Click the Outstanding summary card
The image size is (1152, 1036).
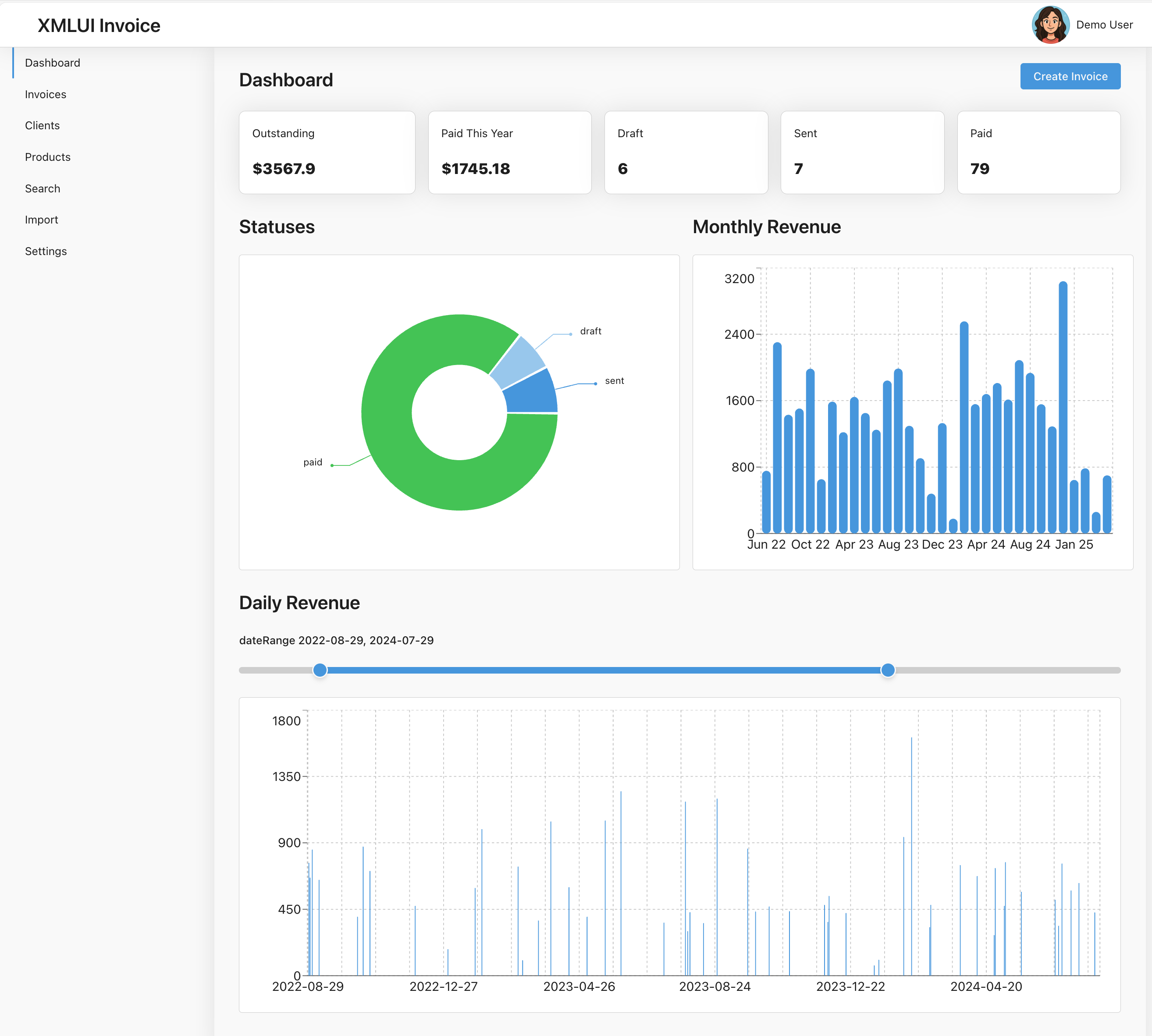327,153
